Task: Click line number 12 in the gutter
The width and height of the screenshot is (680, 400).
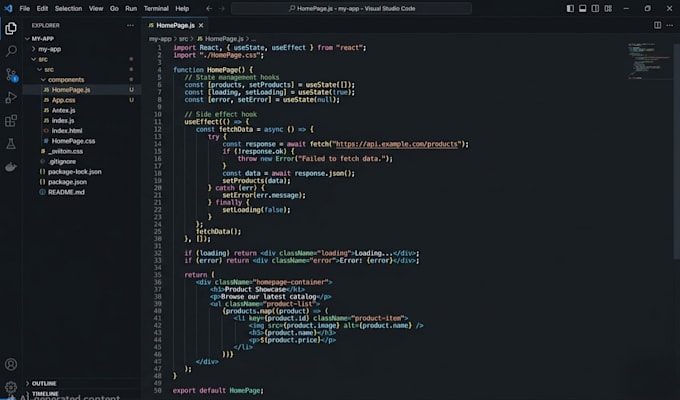Action: click(x=158, y=129)
